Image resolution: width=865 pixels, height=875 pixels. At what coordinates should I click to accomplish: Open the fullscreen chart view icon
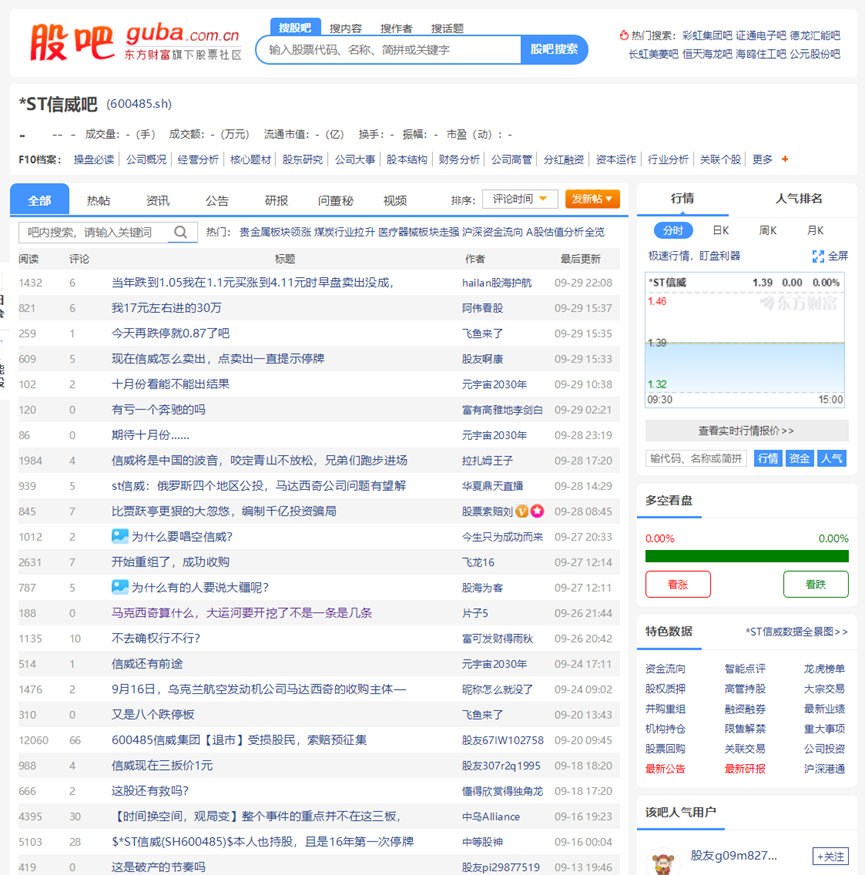[818, 256]
